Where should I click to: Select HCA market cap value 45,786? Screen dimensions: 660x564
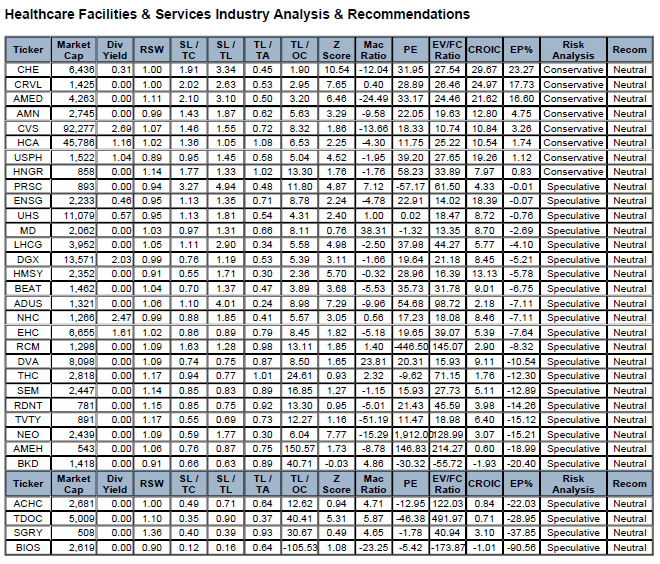point(79,143)
